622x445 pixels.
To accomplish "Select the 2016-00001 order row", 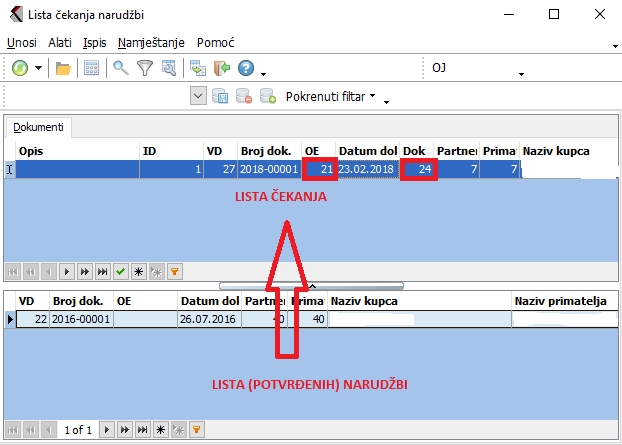I will point(80,319).
